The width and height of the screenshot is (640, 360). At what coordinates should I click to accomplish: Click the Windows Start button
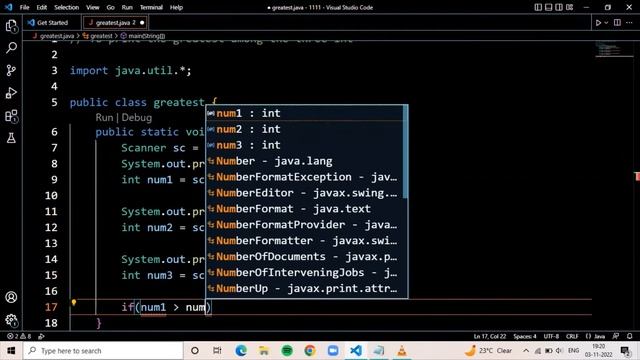tap(11, 351)
